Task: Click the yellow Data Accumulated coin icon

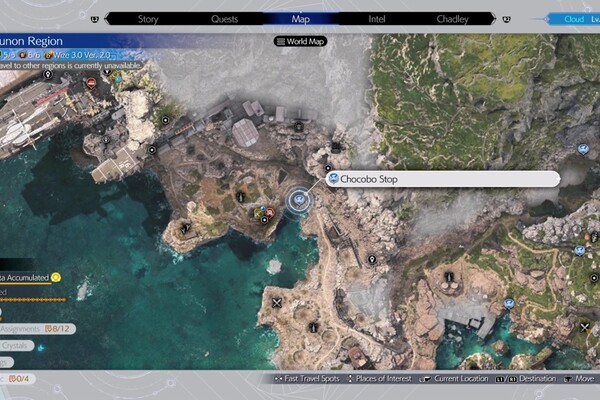Action: pyautogui.click(x=56, y=277)
